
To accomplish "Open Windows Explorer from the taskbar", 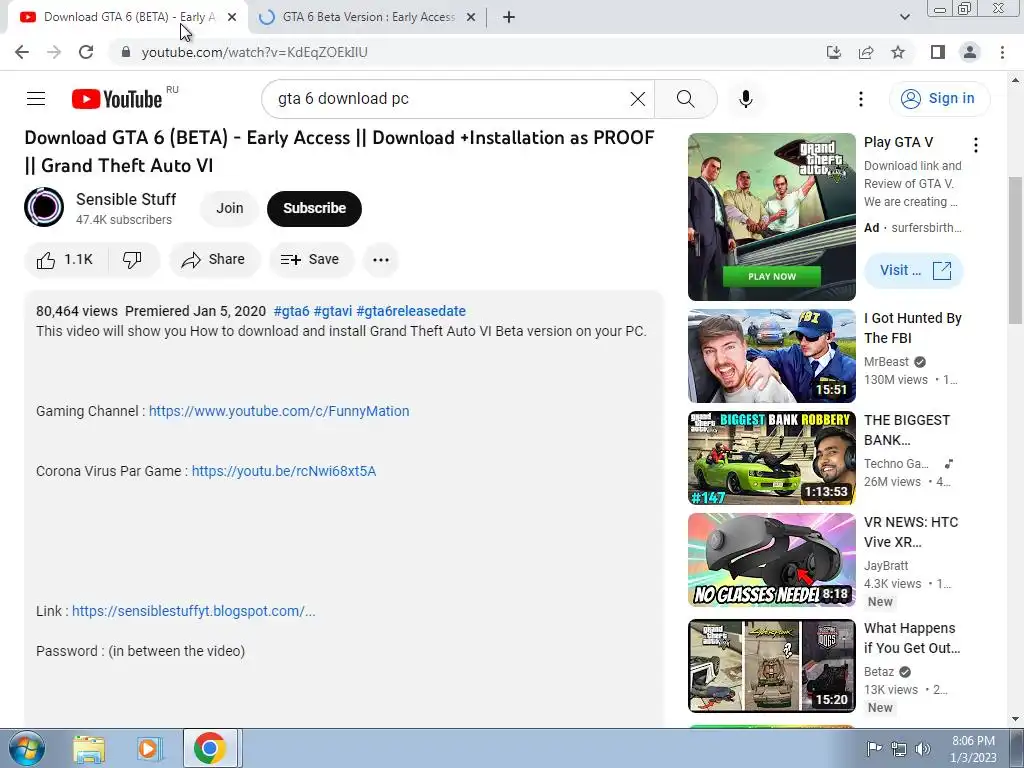I will click(x=89, y=748).
